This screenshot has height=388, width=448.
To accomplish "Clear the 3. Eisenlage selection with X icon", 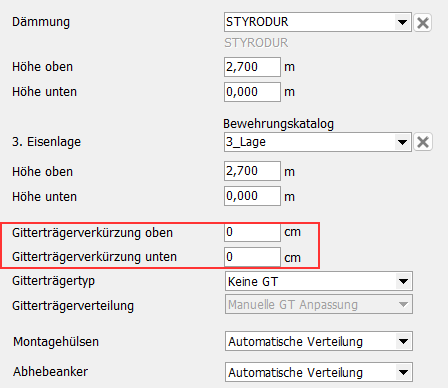I will pos(423,142).
